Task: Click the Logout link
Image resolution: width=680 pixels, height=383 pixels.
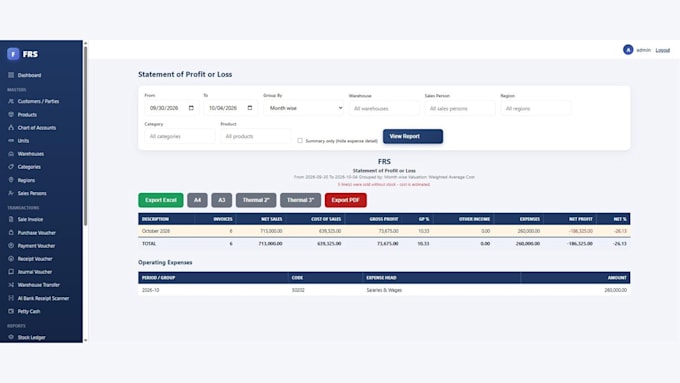Action: pos(663,50)
